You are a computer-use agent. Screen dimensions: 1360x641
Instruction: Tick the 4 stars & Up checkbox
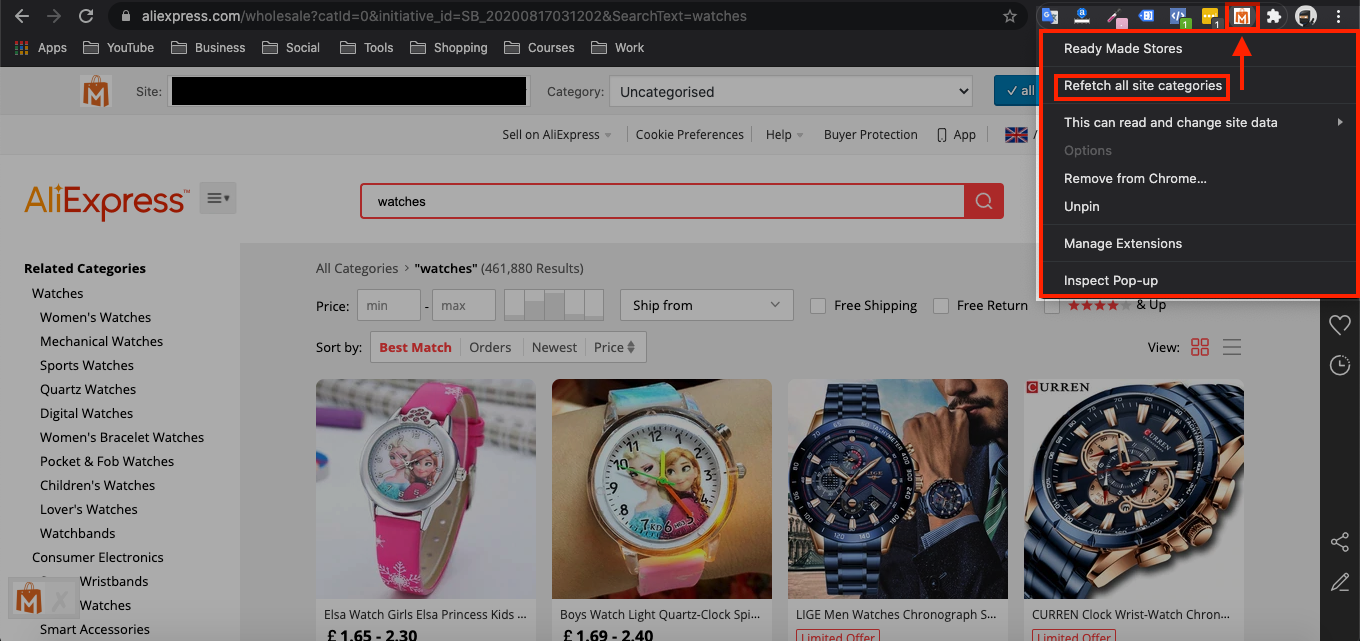coord(1051,306)
